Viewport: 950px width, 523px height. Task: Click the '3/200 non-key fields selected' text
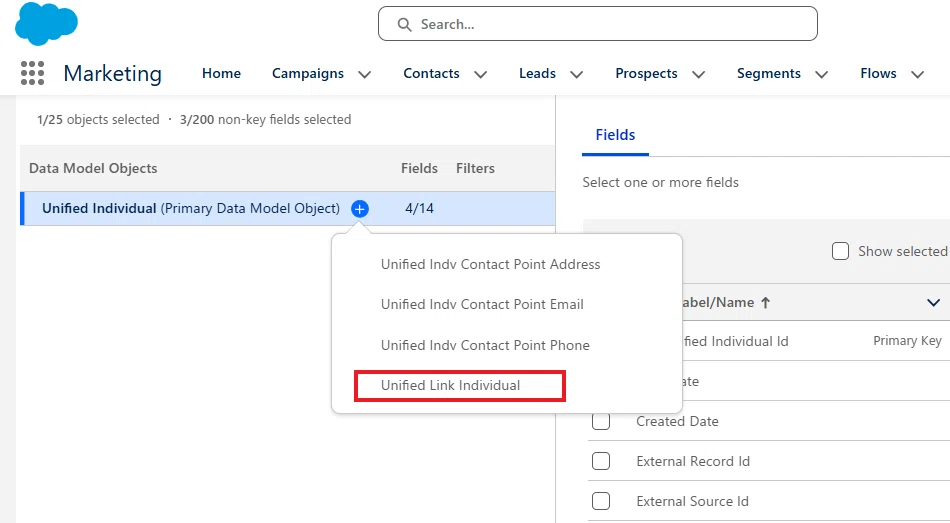click(x=265, y=119)
